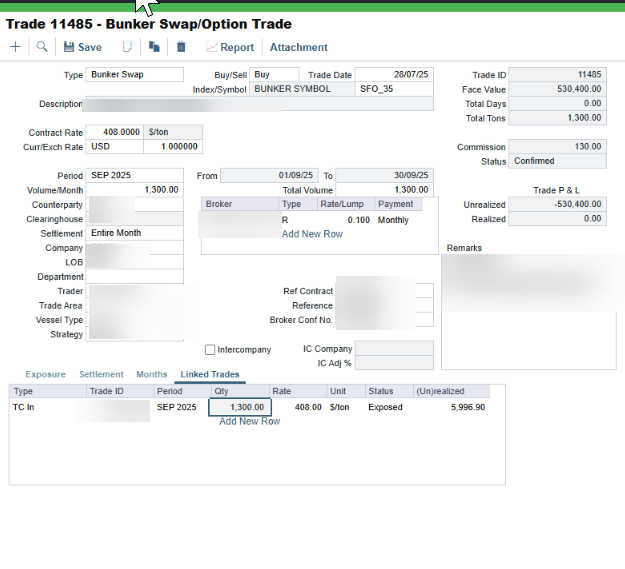Tick the Intercompany checkbox
The height and width of the screenshot is (569, 625).
pos(210,350)
